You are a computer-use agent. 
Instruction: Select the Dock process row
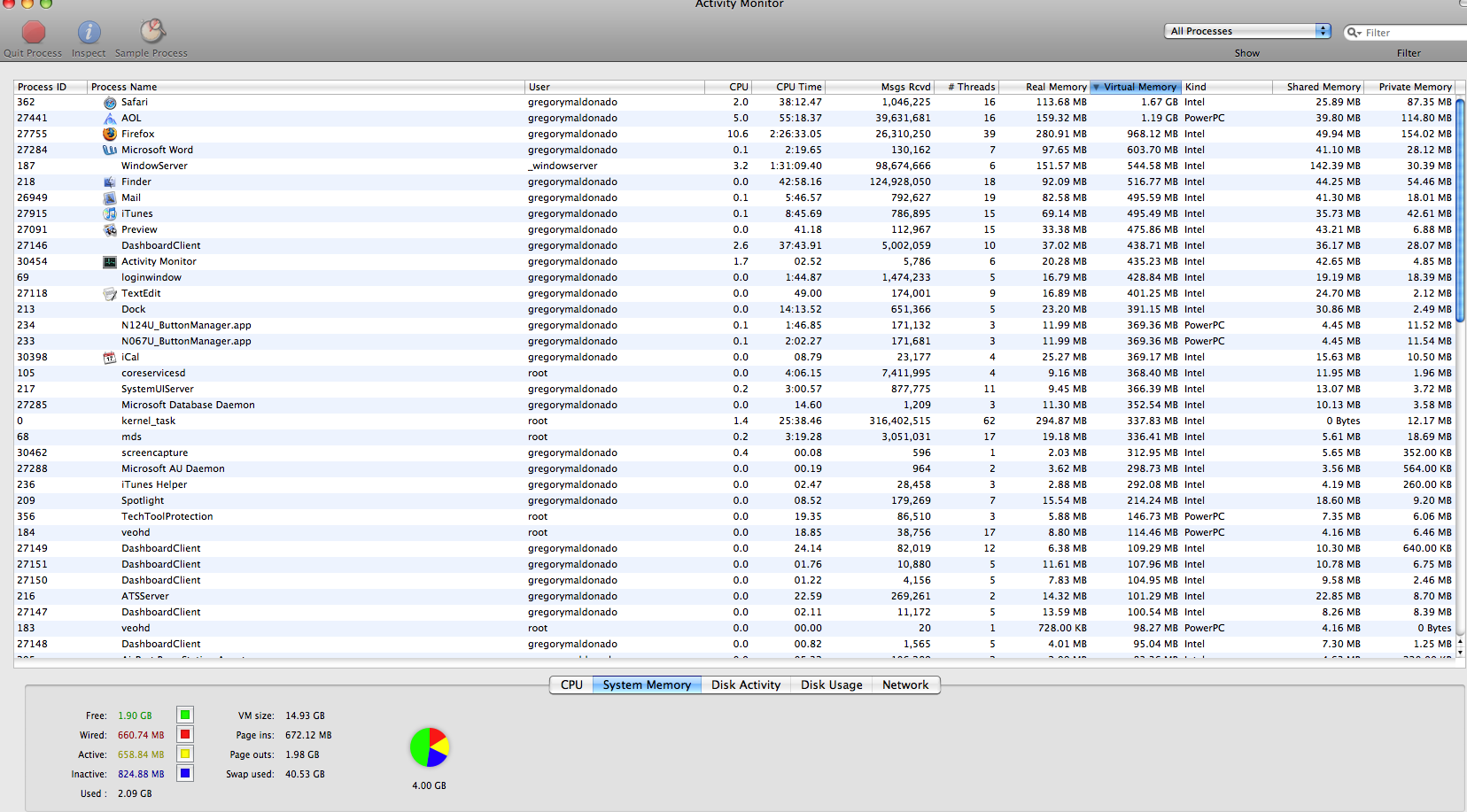point(734,310)
